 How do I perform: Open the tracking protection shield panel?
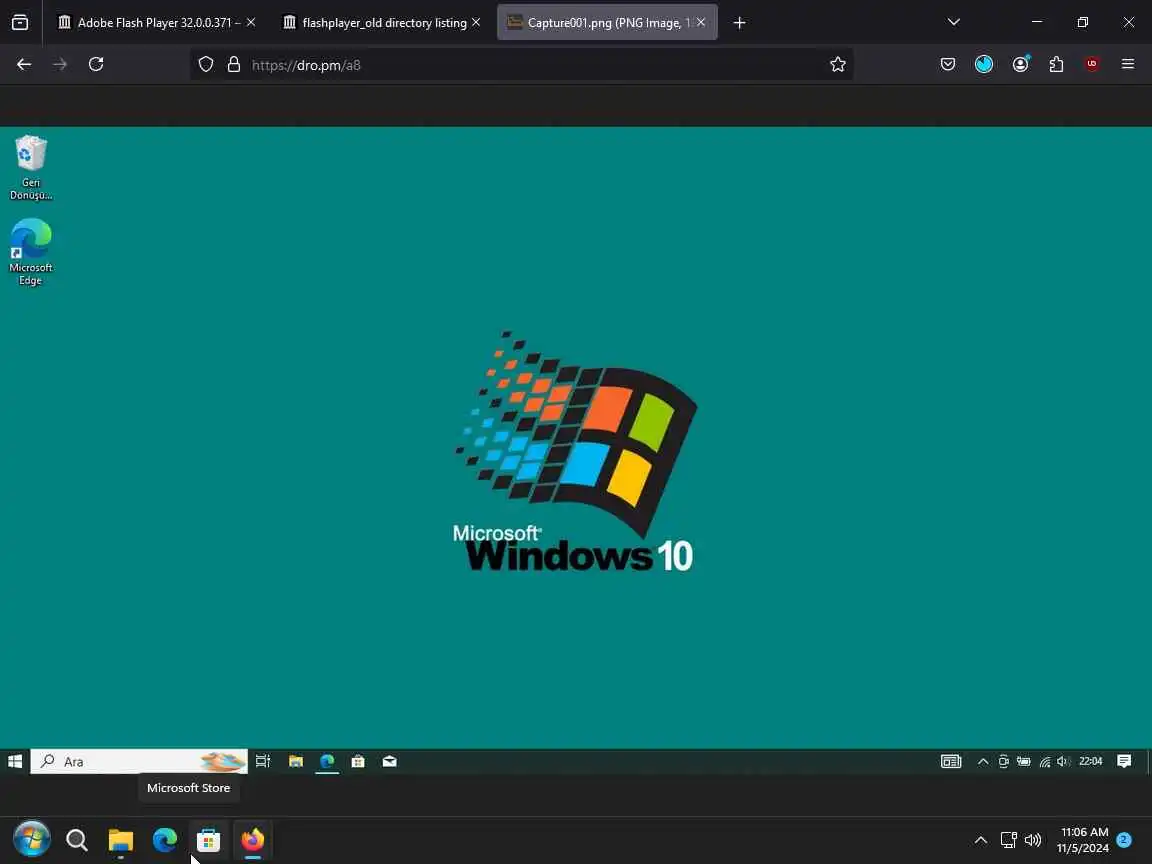click(206, 65)
